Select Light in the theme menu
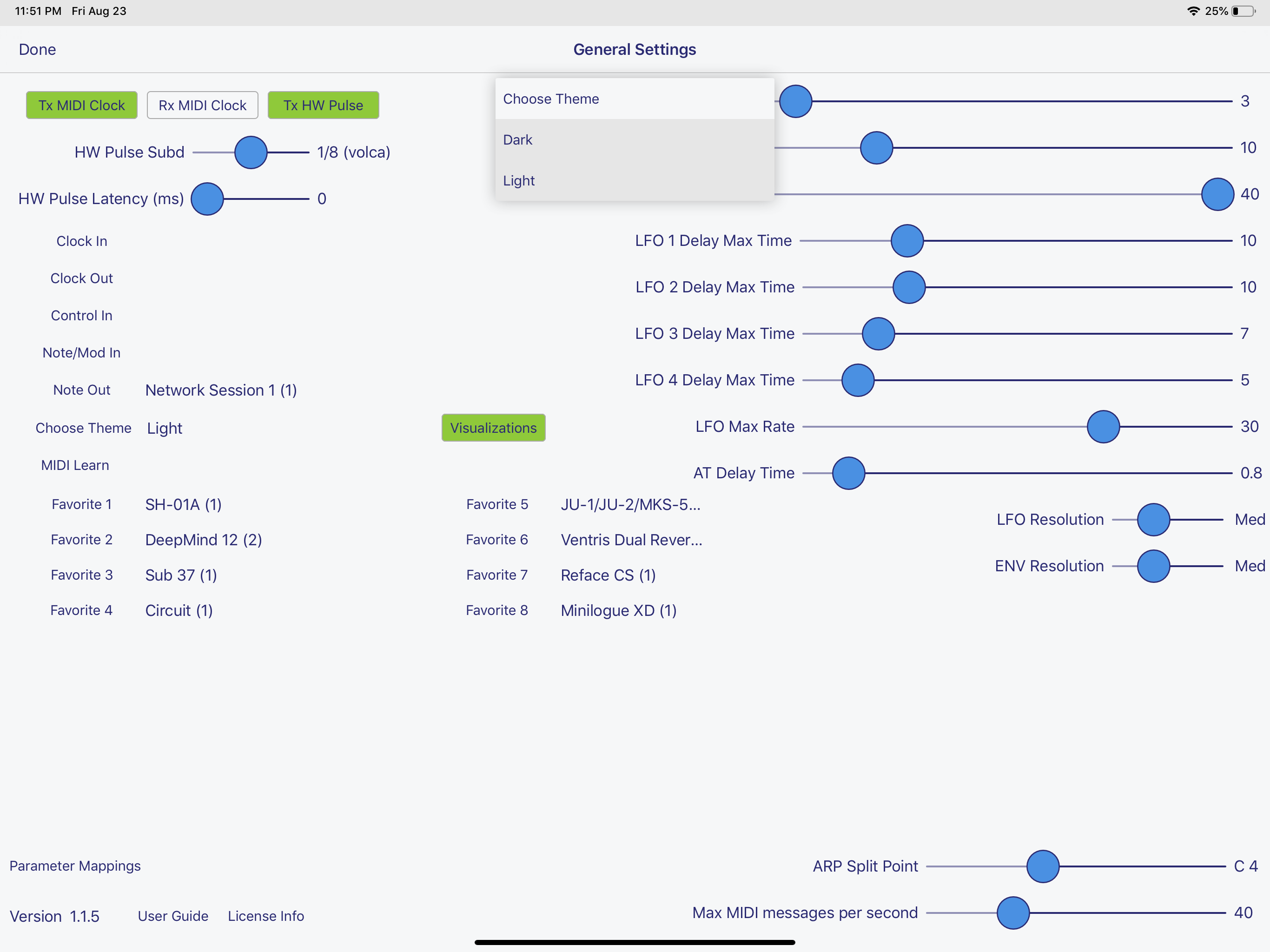This screenshot has width=1270, height=952. tap(634, 180)
